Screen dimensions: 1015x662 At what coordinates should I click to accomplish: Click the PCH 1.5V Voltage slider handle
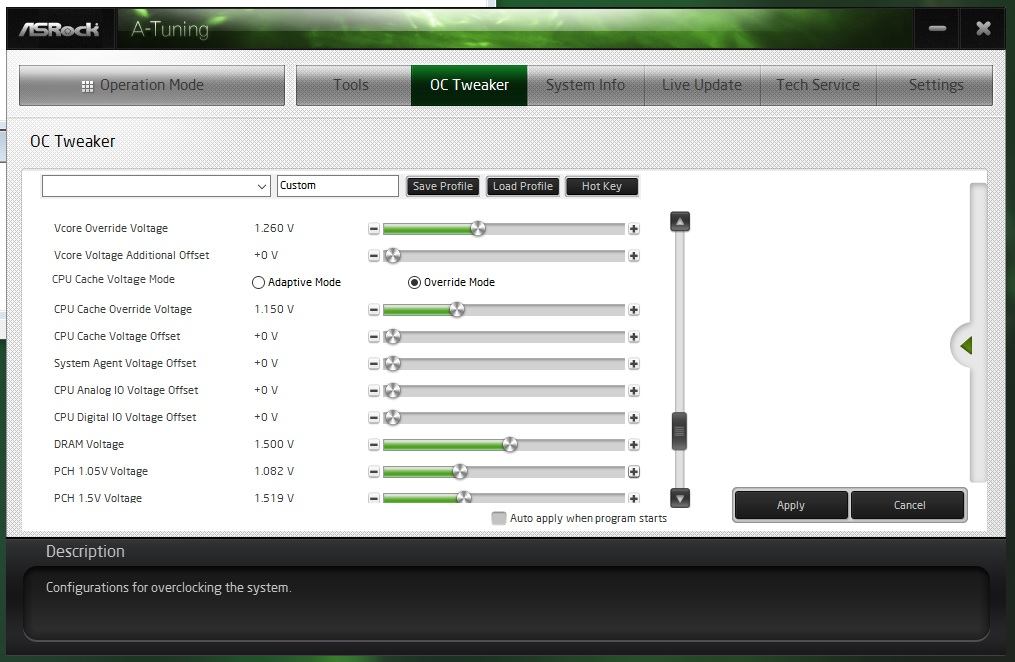tap(464, 498)
